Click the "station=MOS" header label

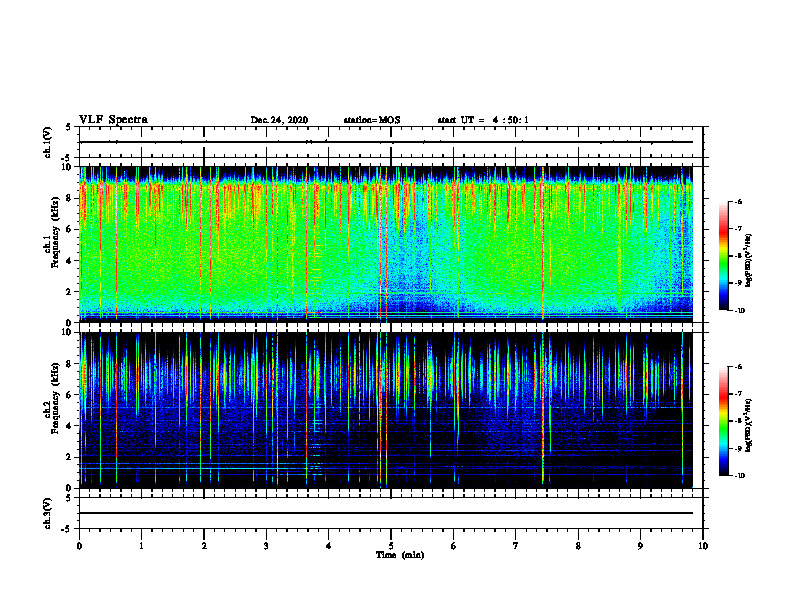(x=372, y=120)
